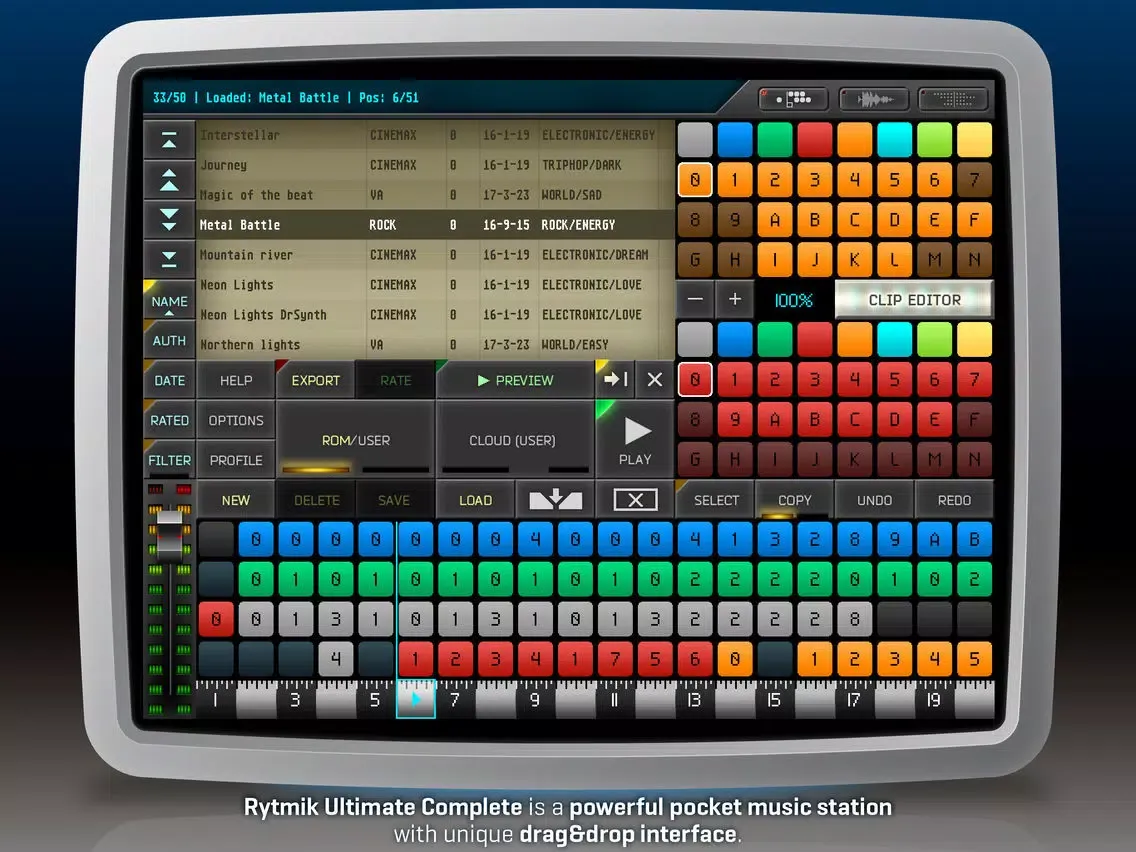Select Magic of the beat song
The image size is (1136, 852).
point(435,195)
